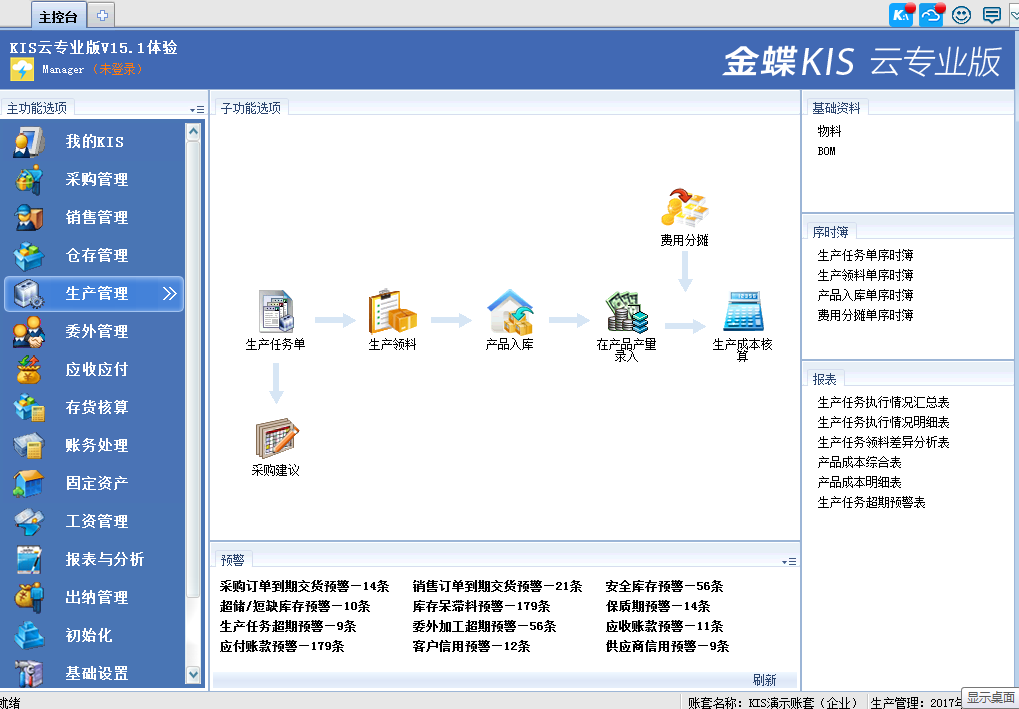Open 生产任务超期预警表 report

click(871, 502)
